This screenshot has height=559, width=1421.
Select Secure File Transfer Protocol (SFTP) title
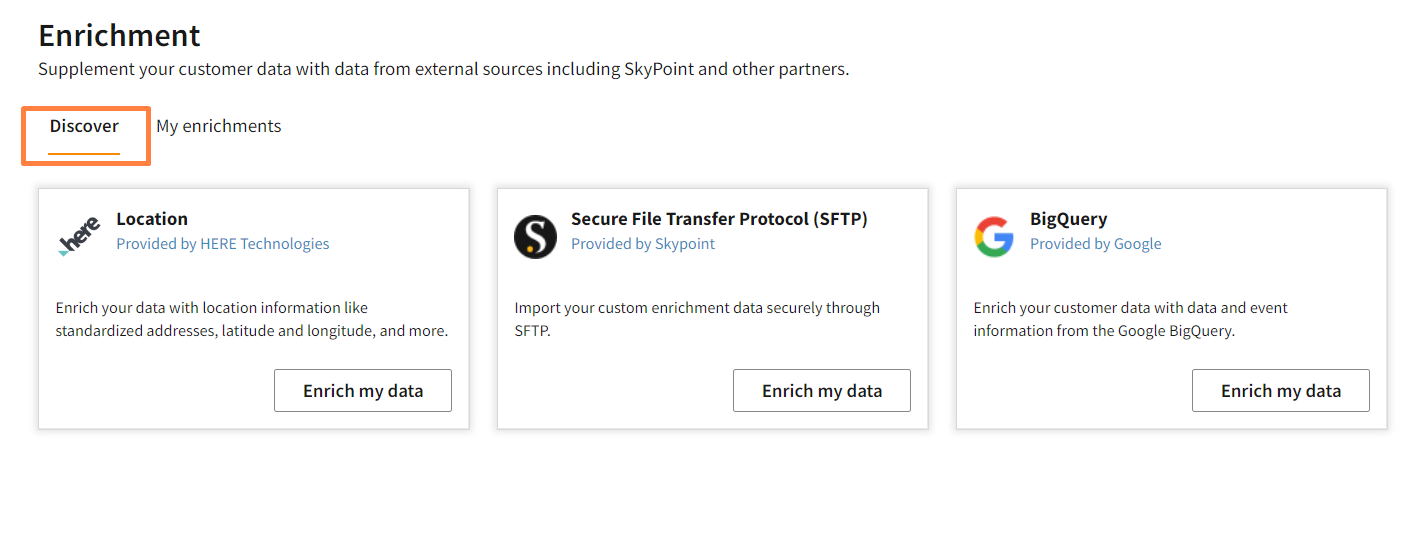pyautogui.click(x=719, y=219)
